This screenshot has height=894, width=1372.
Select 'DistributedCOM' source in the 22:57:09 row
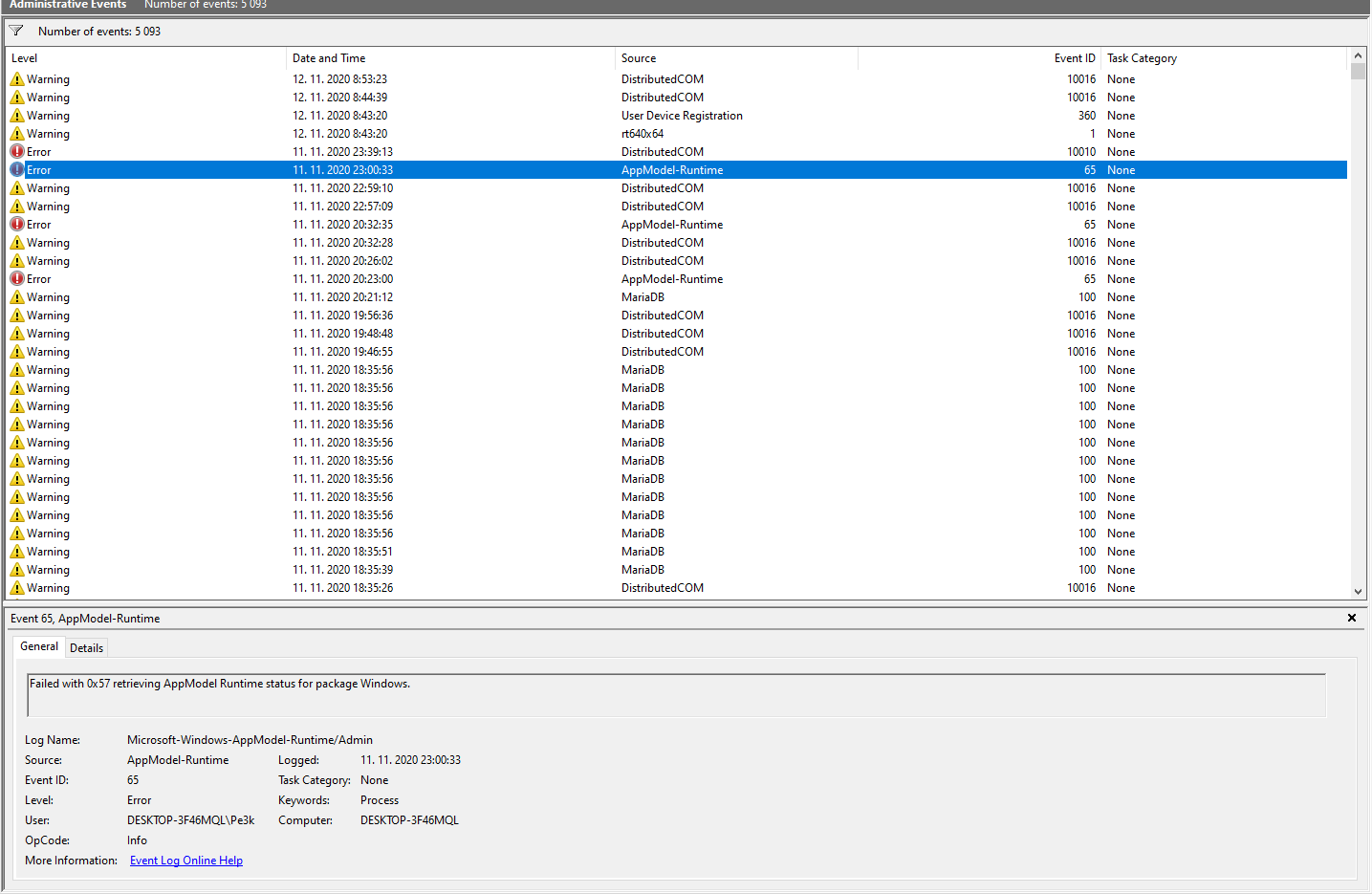pyautogui.click(x=663, y=207)
